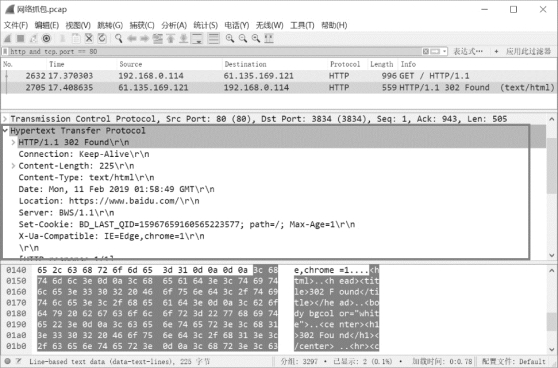Start capturing packets with the shark fin icon

coord(8,38)
